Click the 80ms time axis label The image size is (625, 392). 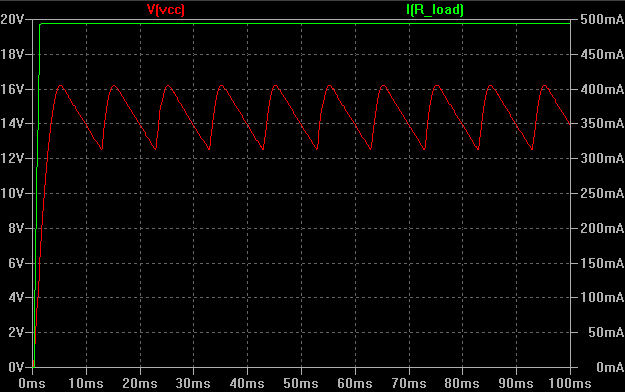coord(462,384)
